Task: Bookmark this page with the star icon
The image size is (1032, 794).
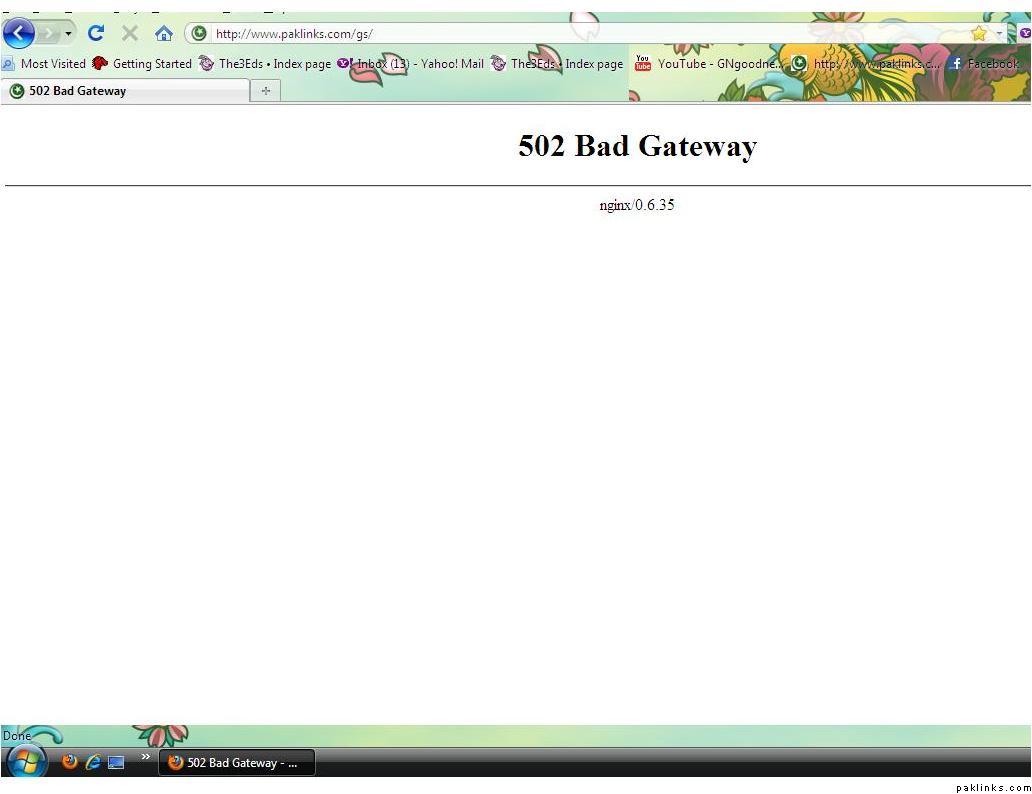Action: tap(978, 33)
